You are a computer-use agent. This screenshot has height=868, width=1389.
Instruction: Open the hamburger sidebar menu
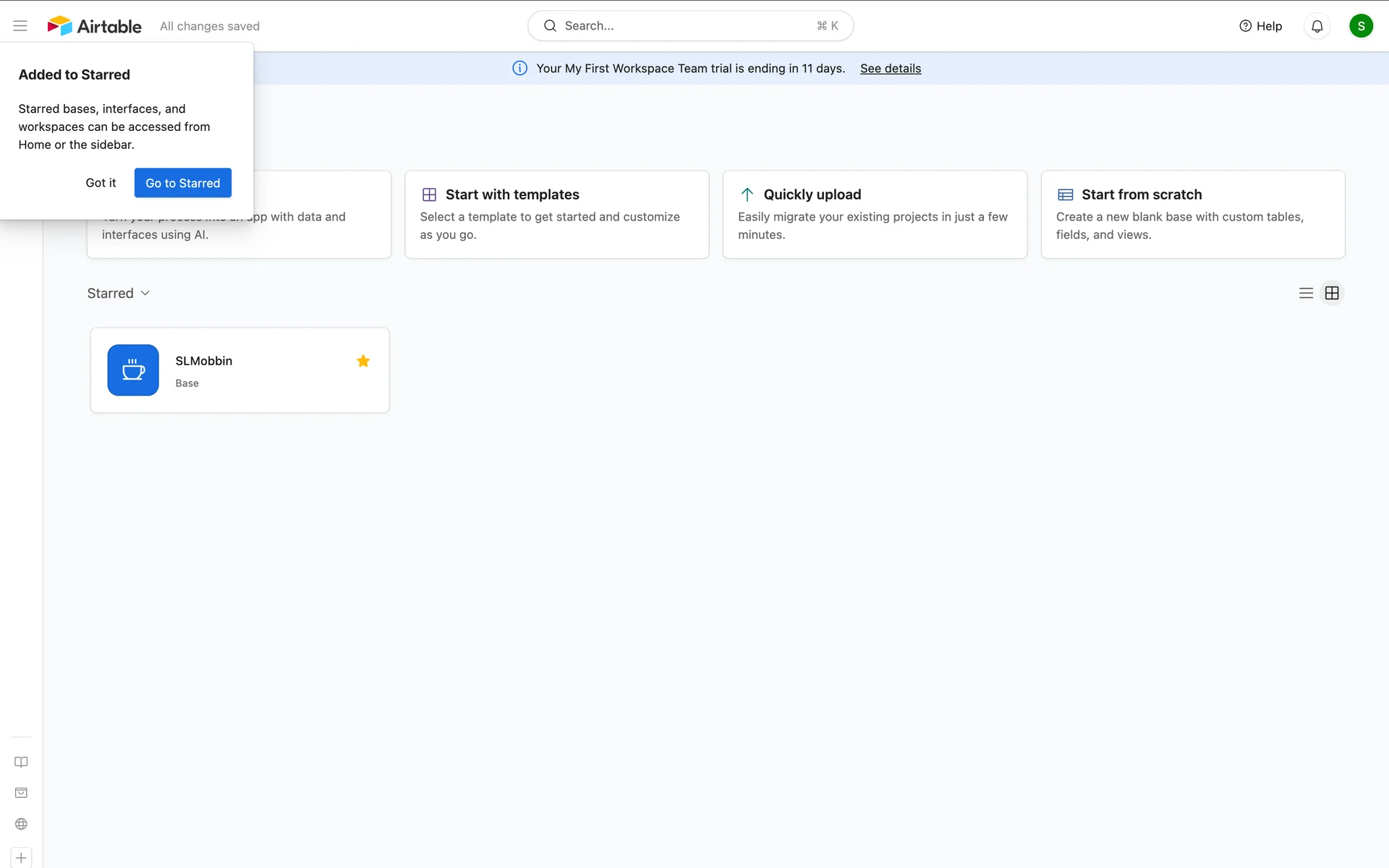tap(20, 26)
